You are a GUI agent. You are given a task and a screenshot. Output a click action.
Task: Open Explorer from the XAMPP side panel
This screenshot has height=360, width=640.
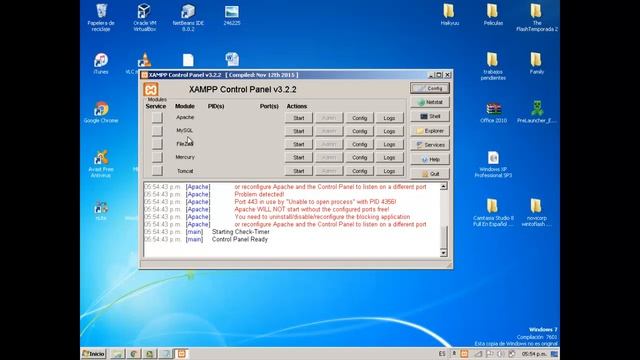pos(430,131)
